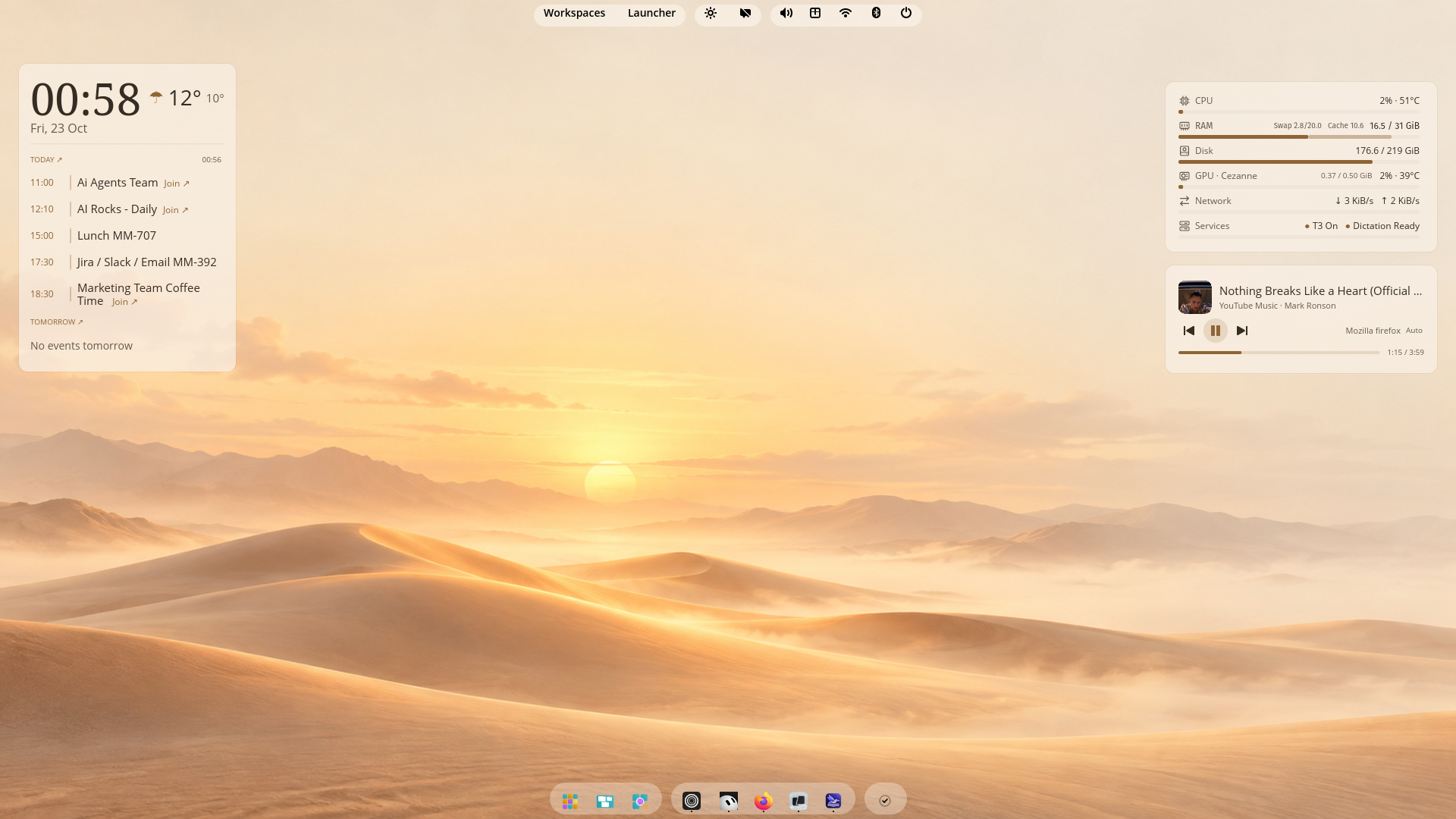Skip to previous track

point(1189,331)
